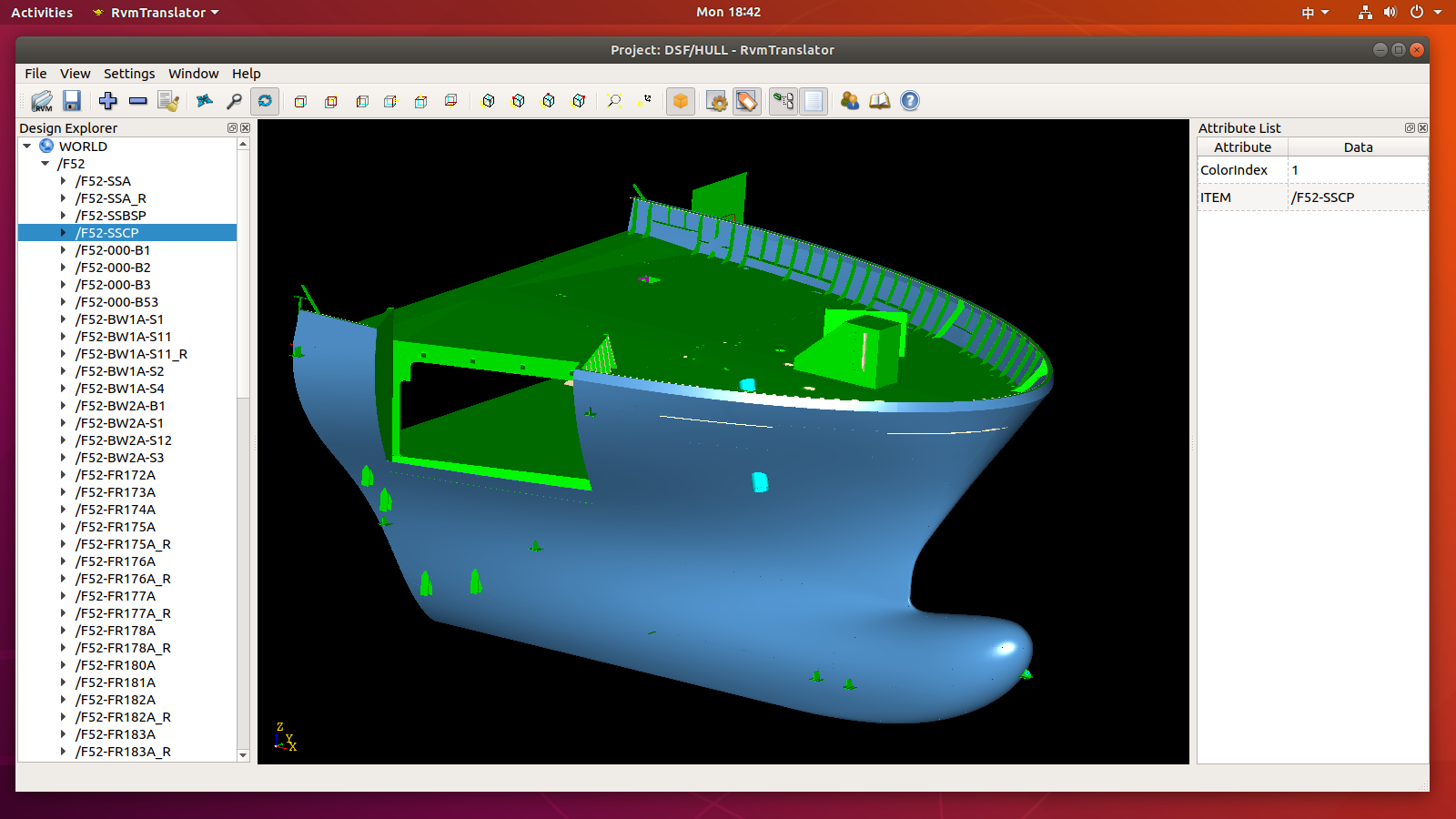Click the blue floppy disk save icon

point(72,101)
